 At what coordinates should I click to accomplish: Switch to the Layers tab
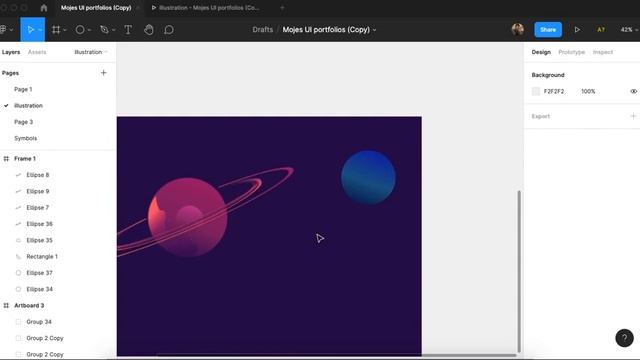pyautogui.click(x=11, y=52)
